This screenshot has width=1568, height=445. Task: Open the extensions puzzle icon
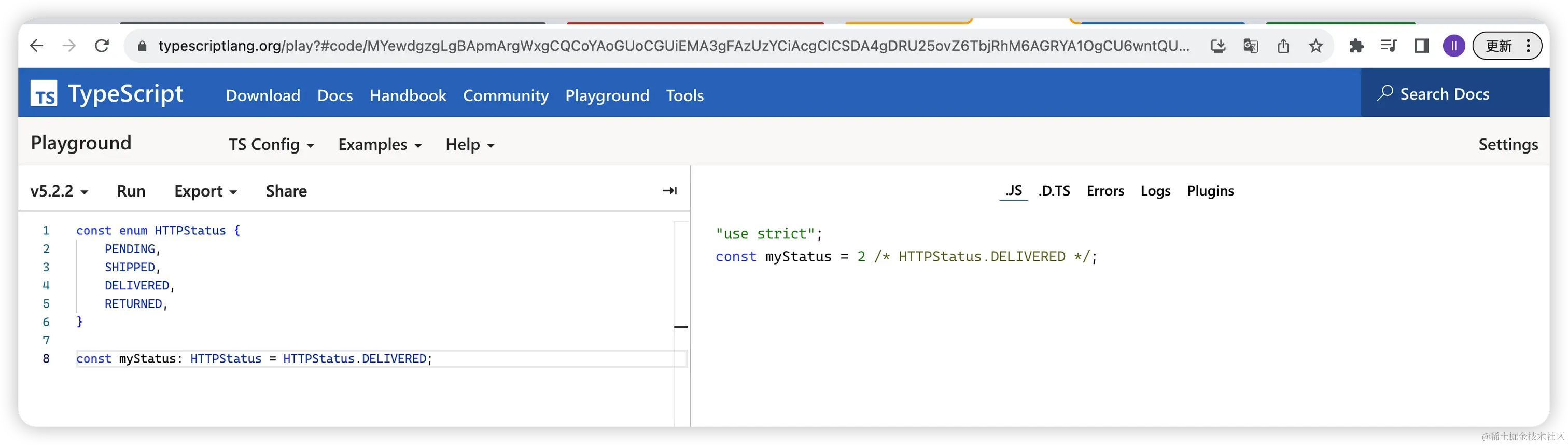[1356, 46]
